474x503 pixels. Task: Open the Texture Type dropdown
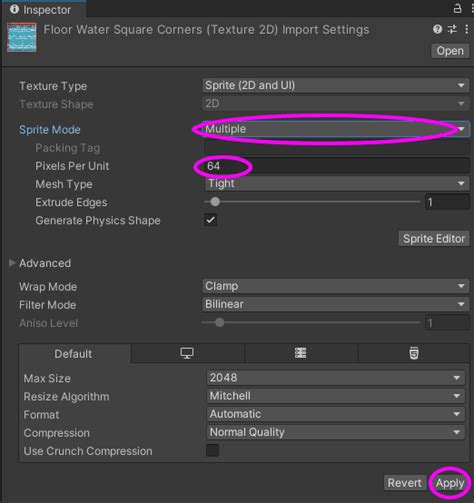point(335,85)
